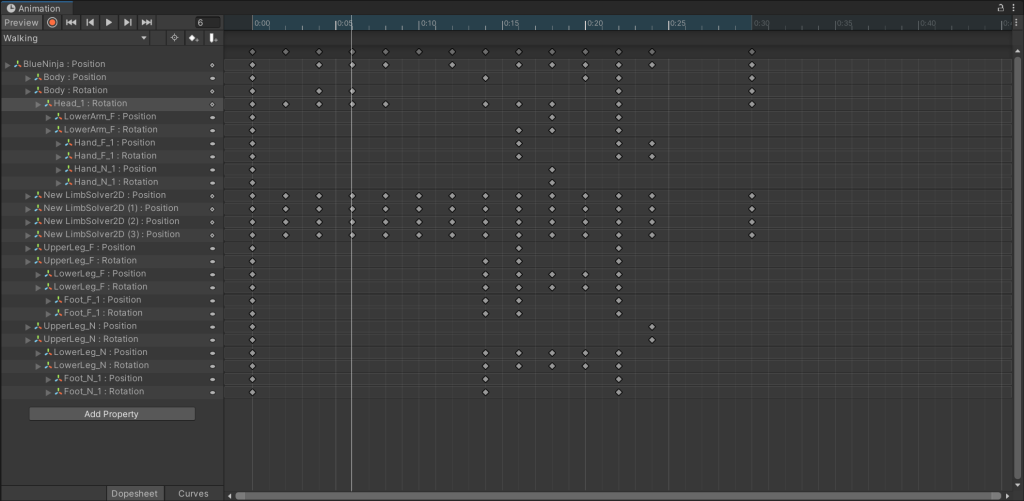Switch to the Dopesheet tab
1024x501 pixels.
click(135, 493)
